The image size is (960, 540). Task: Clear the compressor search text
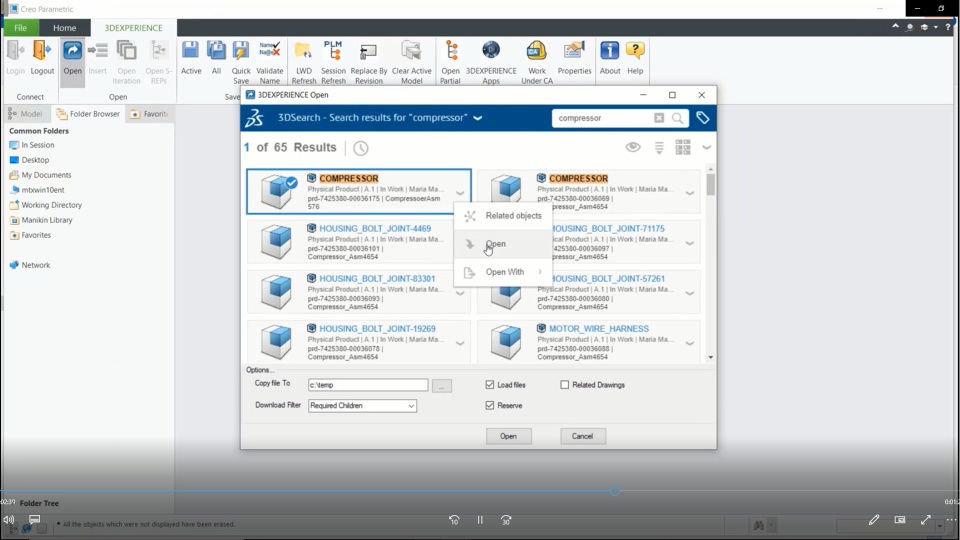click(659, 118)
